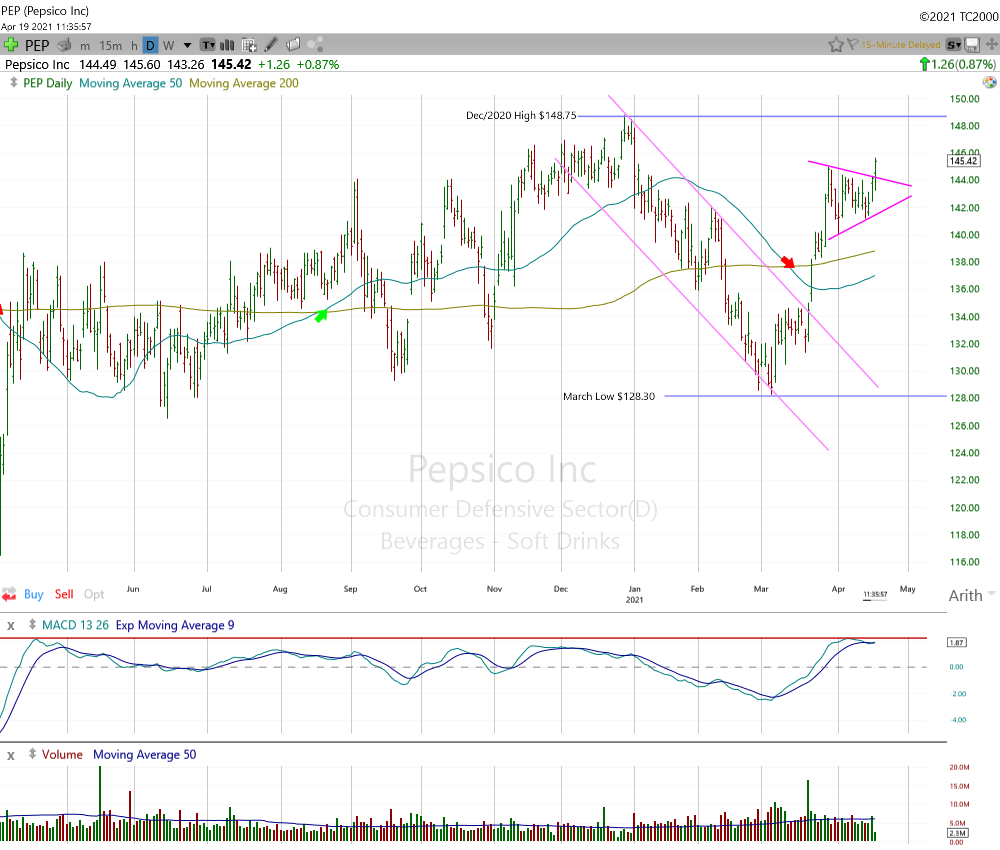1000x850 pixels.
Task: Select the Daily (D) timeframe toggle
Action: (149, 45)
